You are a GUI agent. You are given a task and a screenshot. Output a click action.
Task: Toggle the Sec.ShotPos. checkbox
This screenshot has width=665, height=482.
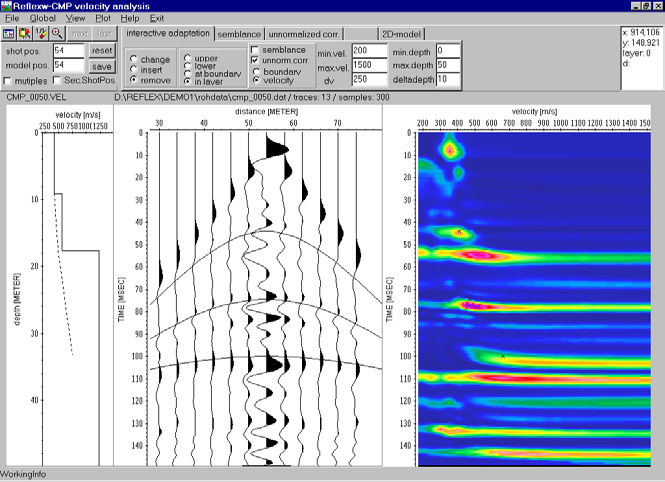pyautogui.click(x=58, y=79)
